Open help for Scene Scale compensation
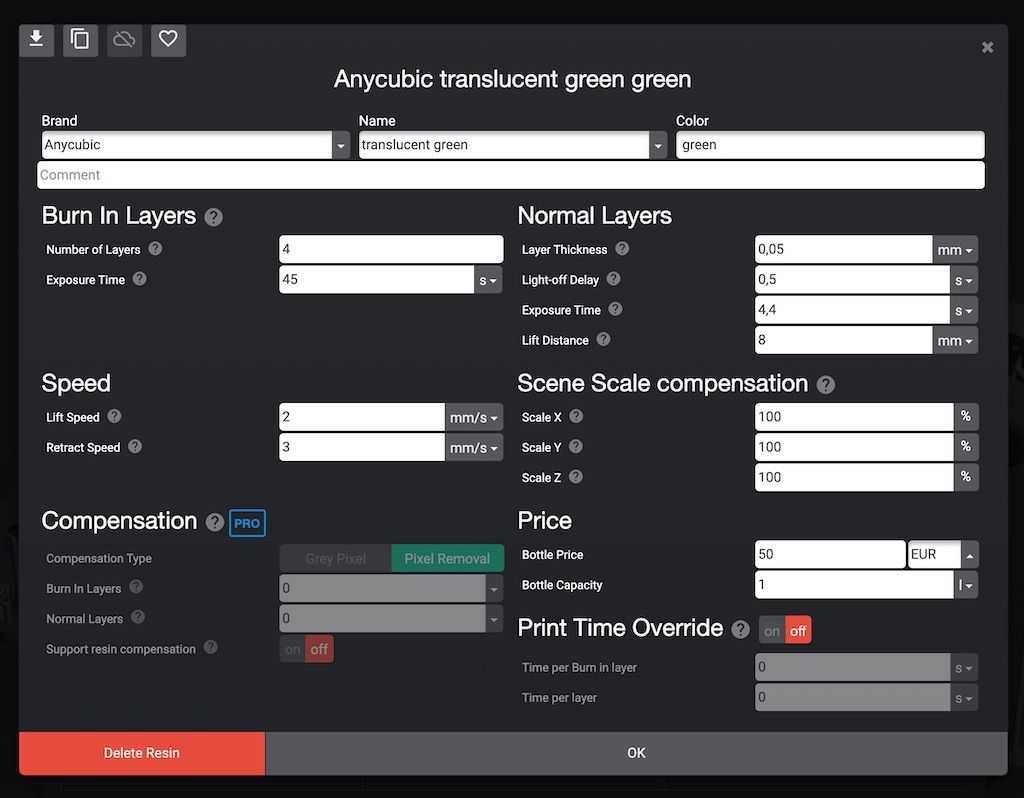This screenshot has width=1024, height=798. tap(825, 385)
